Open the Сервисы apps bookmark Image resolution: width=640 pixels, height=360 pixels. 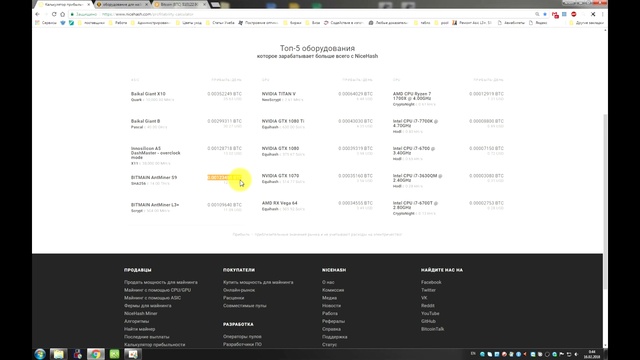(46, 23)
